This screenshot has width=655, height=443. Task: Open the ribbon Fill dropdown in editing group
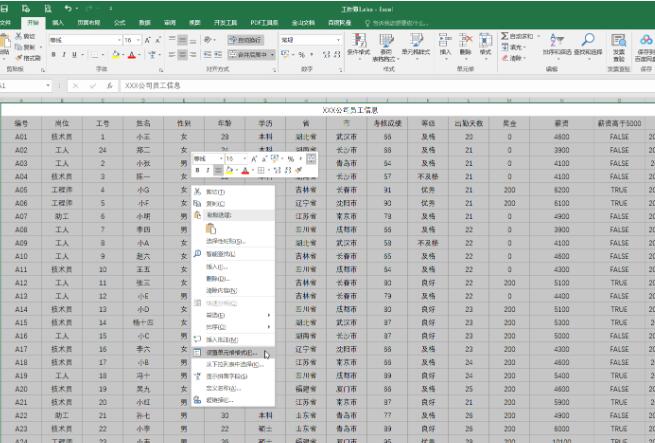coord(513,47)
